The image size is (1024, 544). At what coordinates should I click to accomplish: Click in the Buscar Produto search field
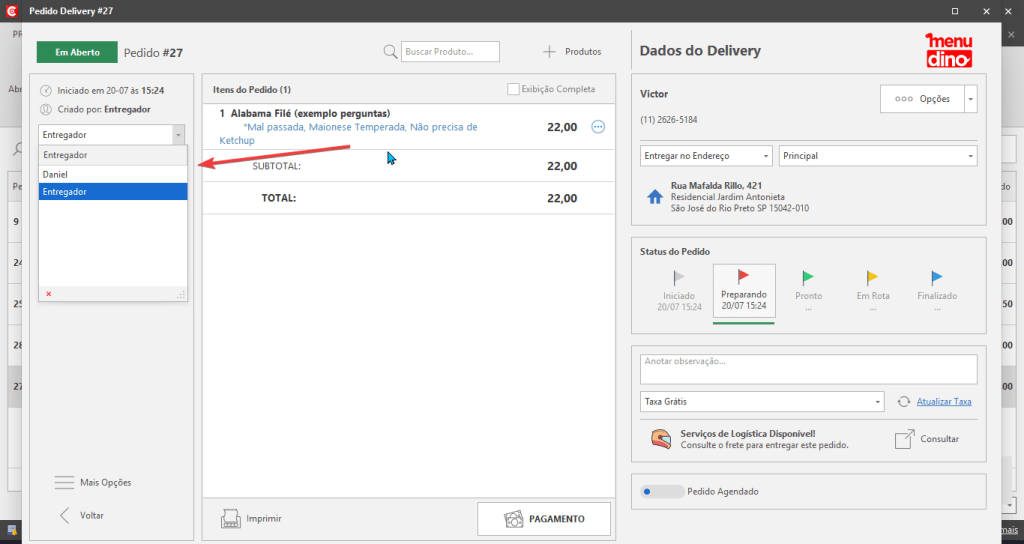[x=450, y=52]
